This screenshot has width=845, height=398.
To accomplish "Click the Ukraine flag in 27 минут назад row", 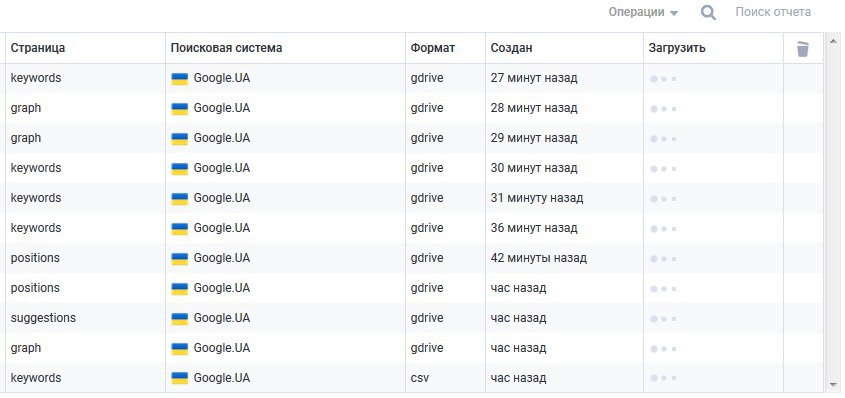I will (x=179, y=79).
